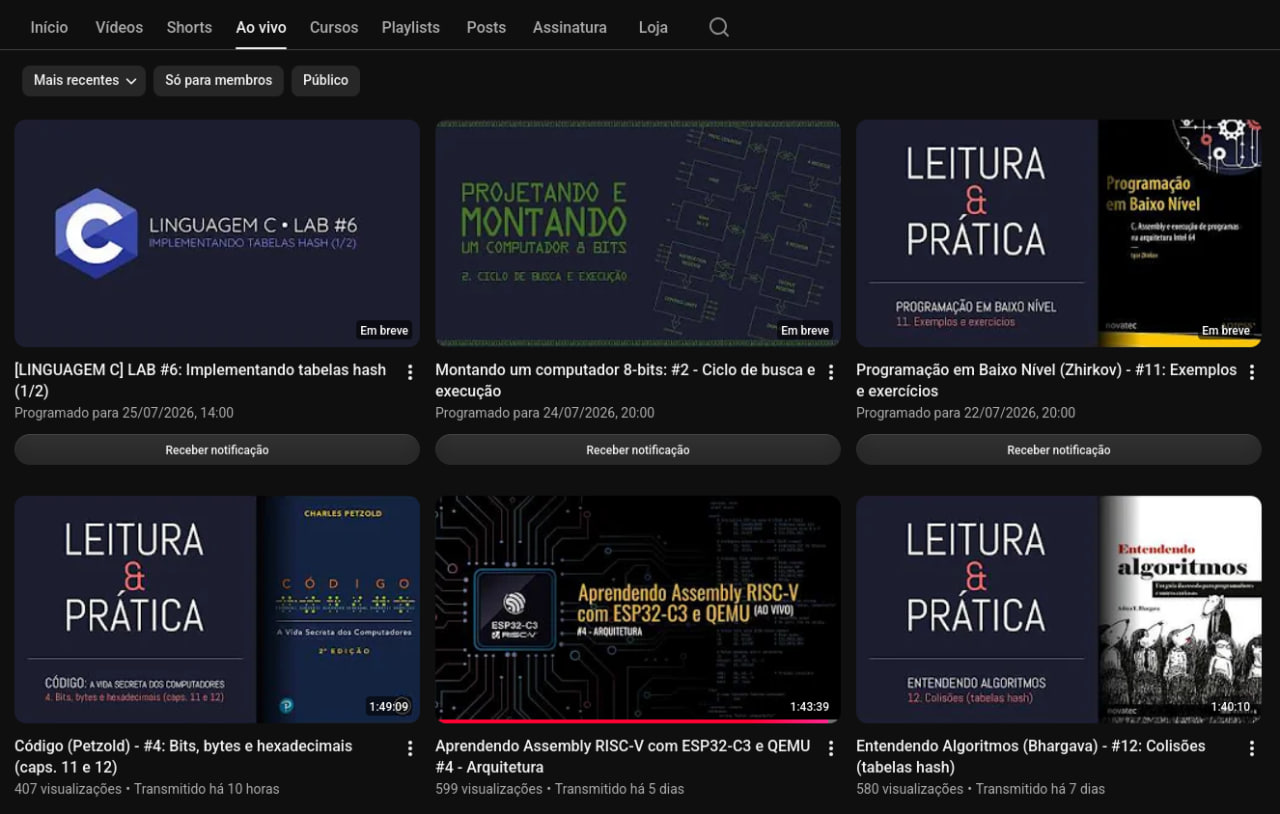1280x814 pixels.
Task: Click '407 visualizações • Transmitido há 10 horas'
Action: point(147,789)
